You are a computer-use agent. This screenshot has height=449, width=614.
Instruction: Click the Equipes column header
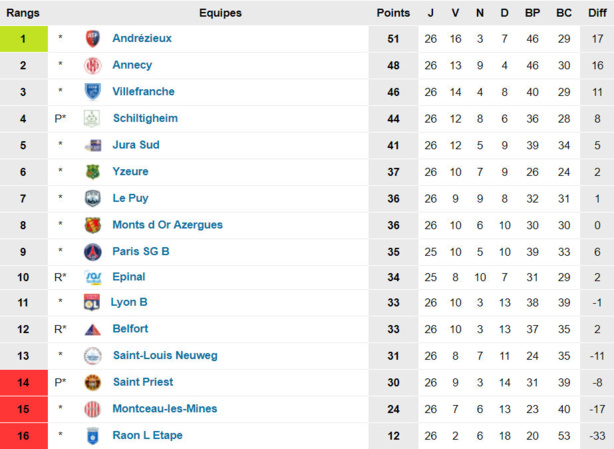[x=220, y=13]
